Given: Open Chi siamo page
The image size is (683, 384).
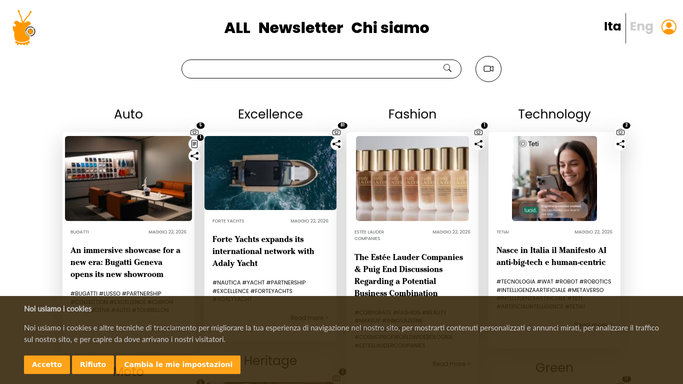Looking at the screenshot, I should tap(390, 28).
